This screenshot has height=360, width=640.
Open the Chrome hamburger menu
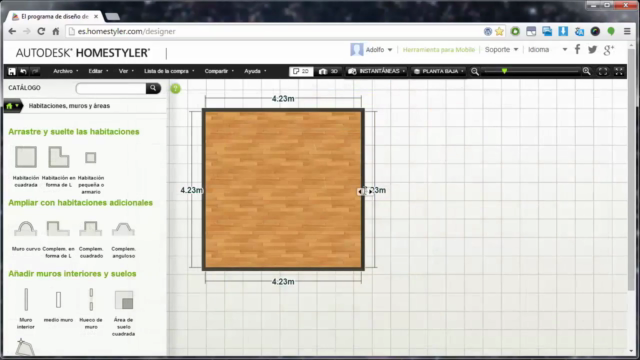[627, 31]
